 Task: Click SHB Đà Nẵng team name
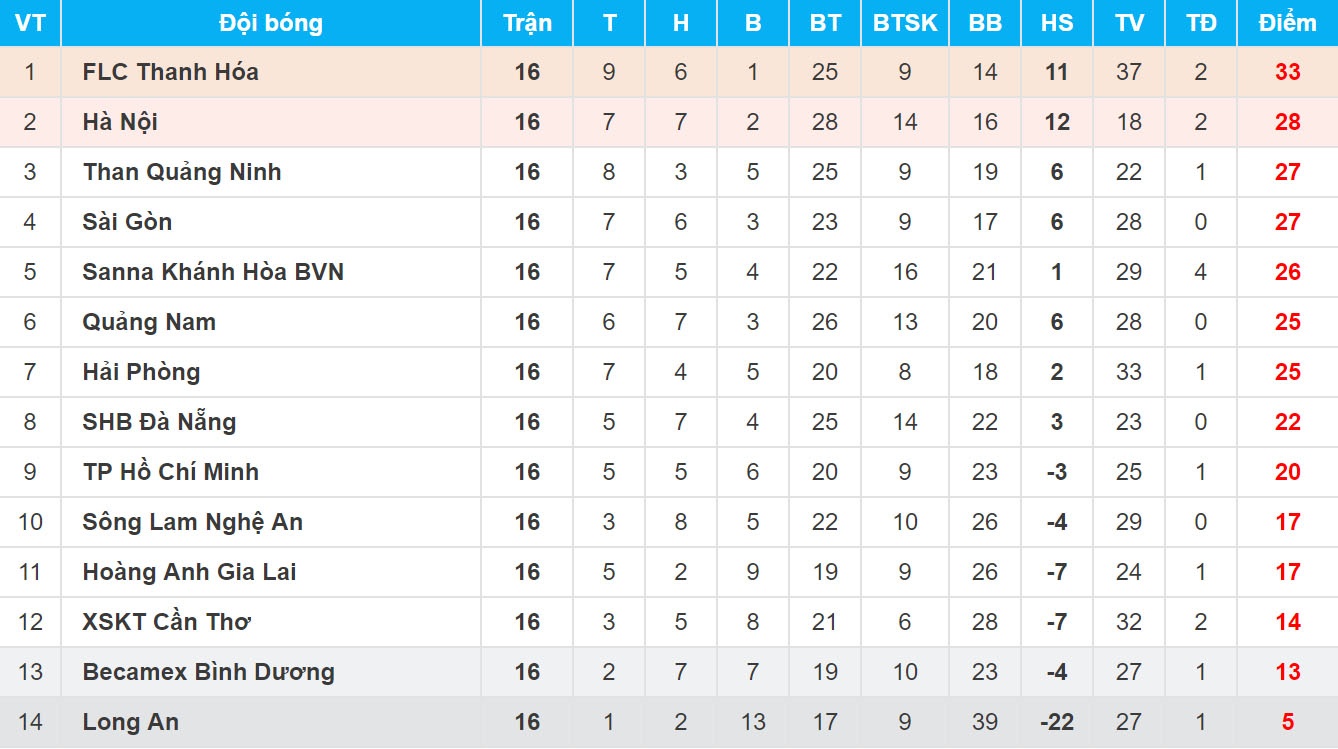point(159,422)
